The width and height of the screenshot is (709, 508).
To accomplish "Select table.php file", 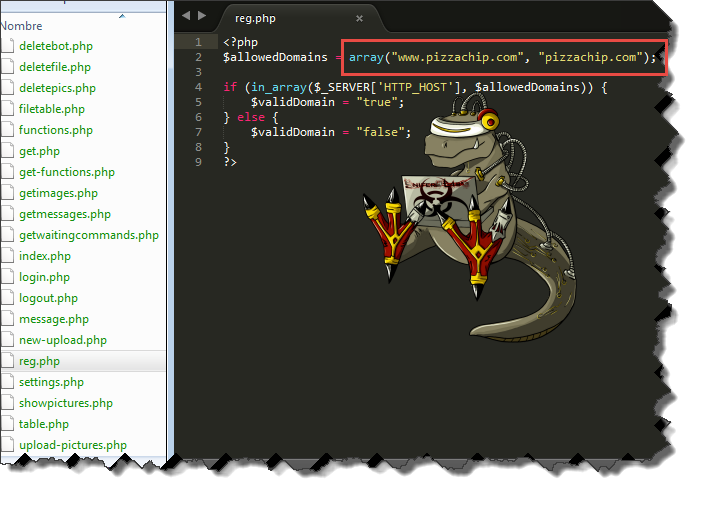I will coord(44,424).
